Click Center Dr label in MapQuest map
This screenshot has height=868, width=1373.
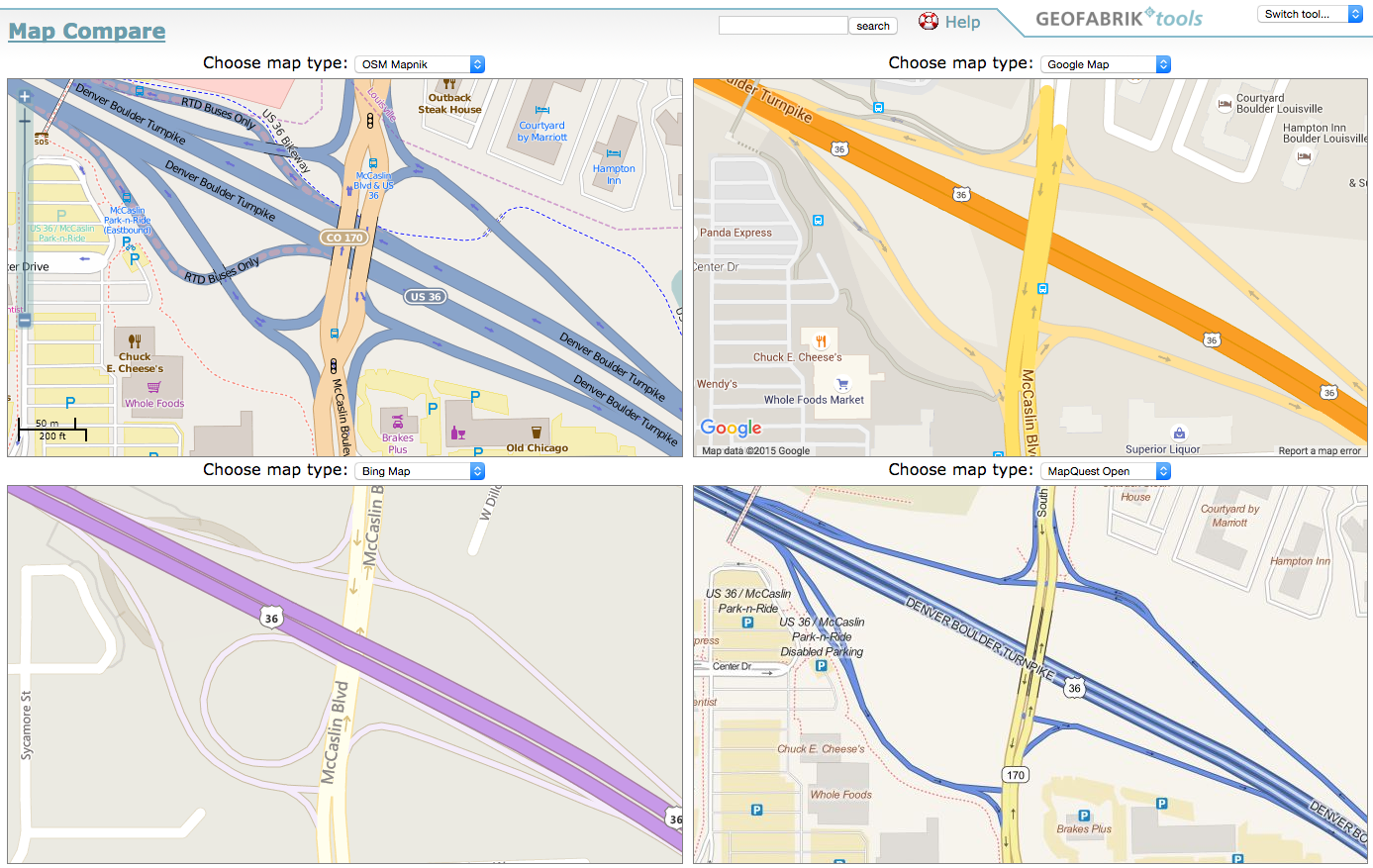732,667
